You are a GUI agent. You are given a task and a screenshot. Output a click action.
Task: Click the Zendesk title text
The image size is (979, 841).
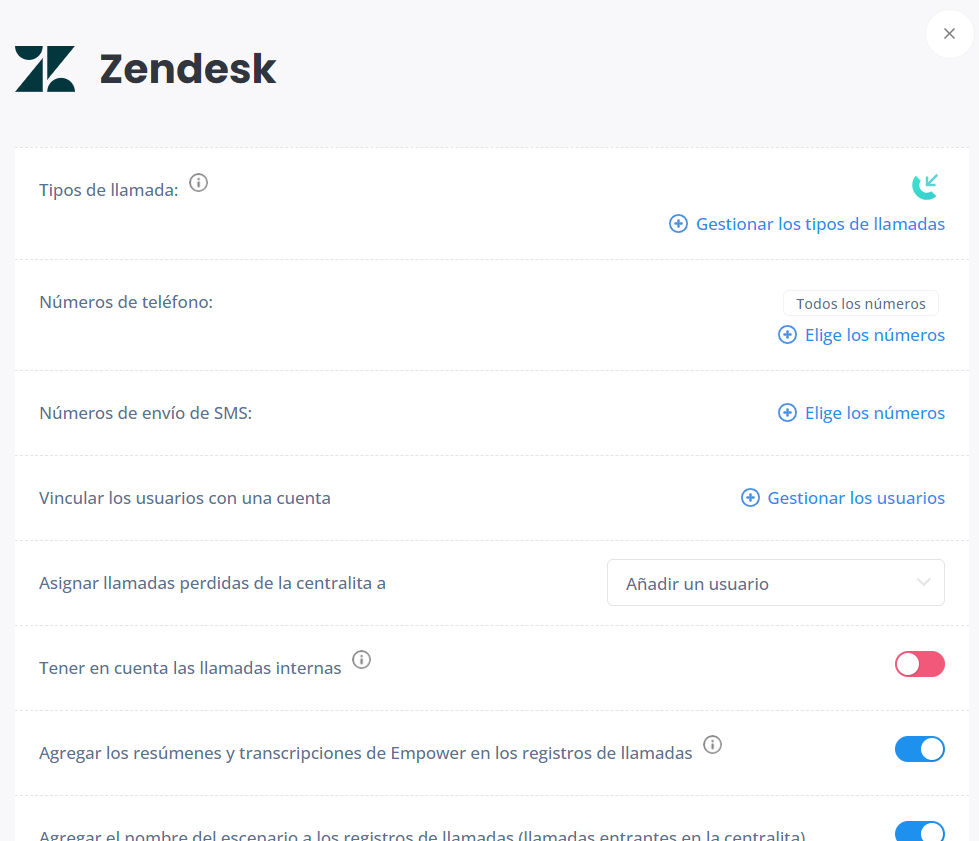pos(188,69)
